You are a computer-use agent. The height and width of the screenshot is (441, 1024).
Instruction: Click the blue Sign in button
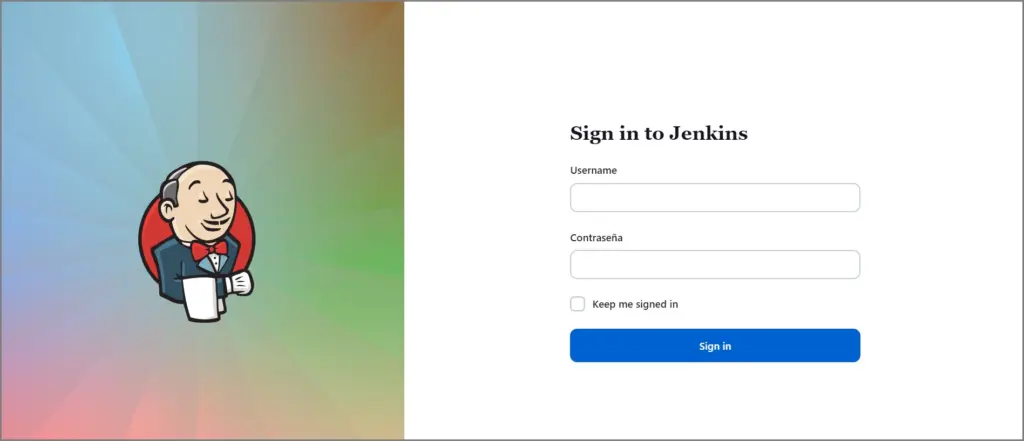[x=714, y=346]
